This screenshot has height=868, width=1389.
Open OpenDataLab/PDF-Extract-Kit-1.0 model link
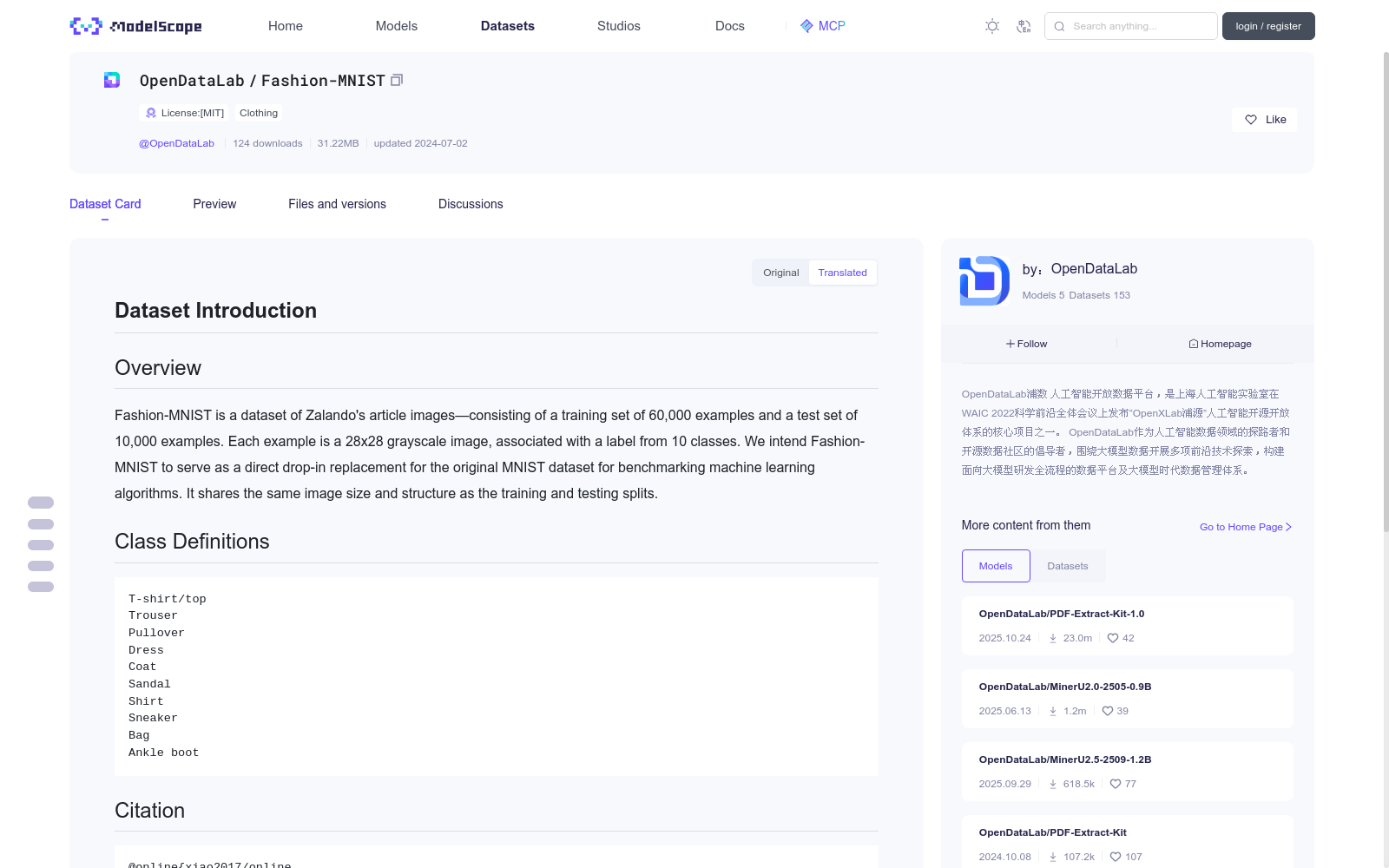pos(1061,614)
